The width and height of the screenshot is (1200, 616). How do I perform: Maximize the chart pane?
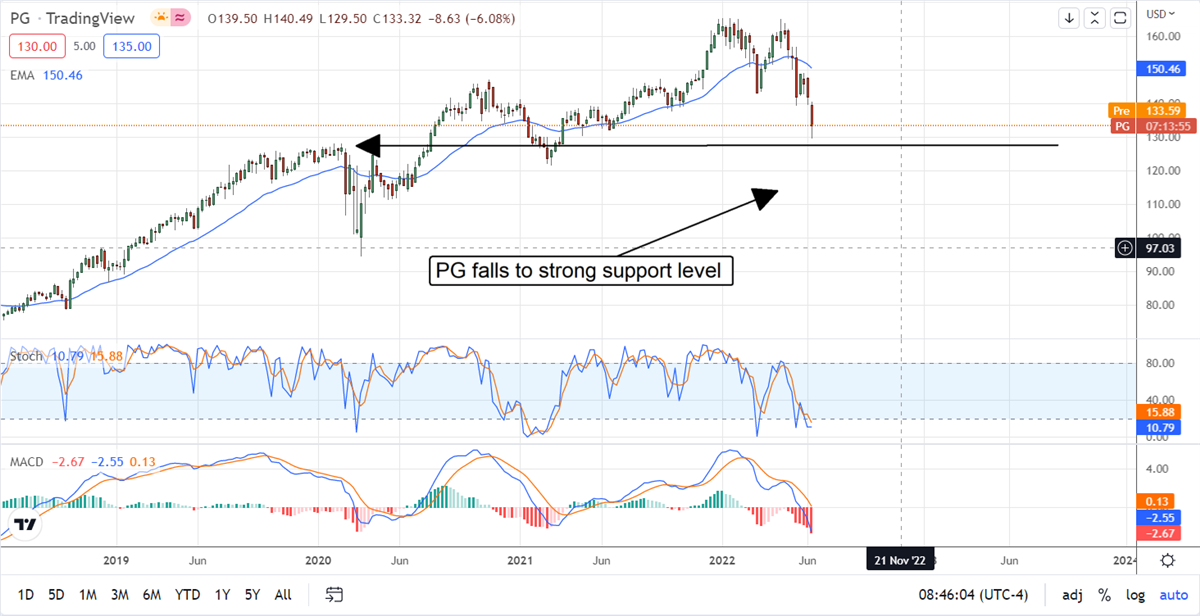pos(1120,18)
